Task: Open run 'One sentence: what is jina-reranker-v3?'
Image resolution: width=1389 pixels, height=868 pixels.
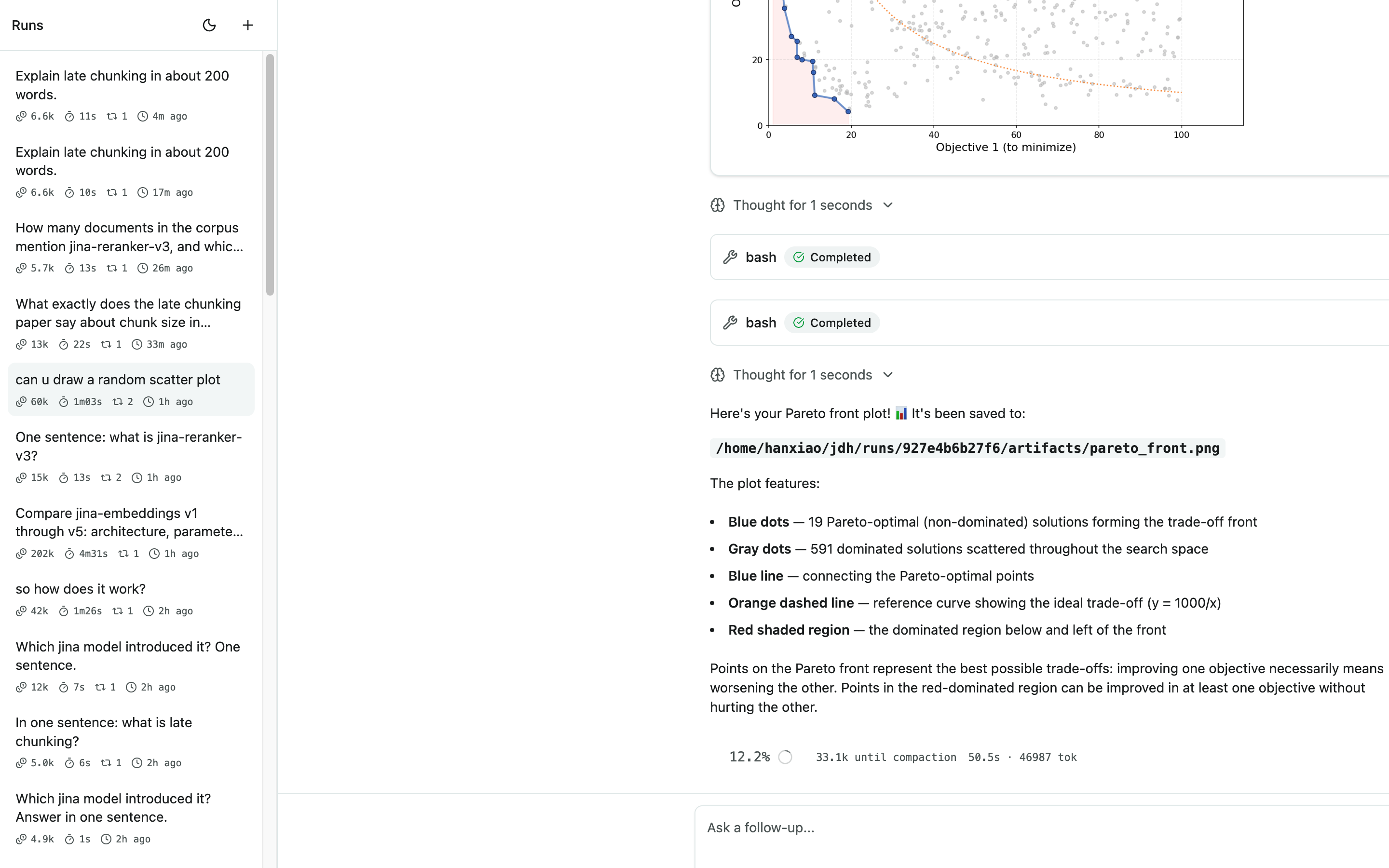Action: [131, 456]
